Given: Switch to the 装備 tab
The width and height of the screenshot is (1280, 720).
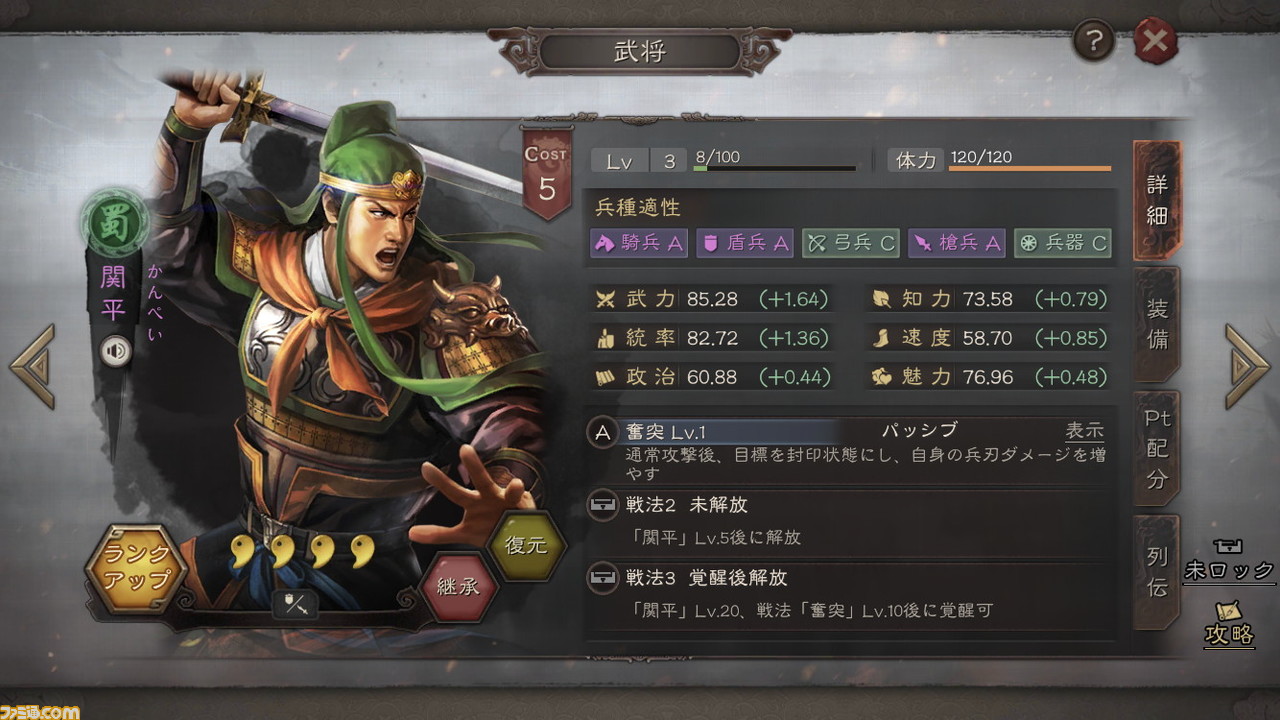Looking at the screenshot, I should (x=1157, y=325).
